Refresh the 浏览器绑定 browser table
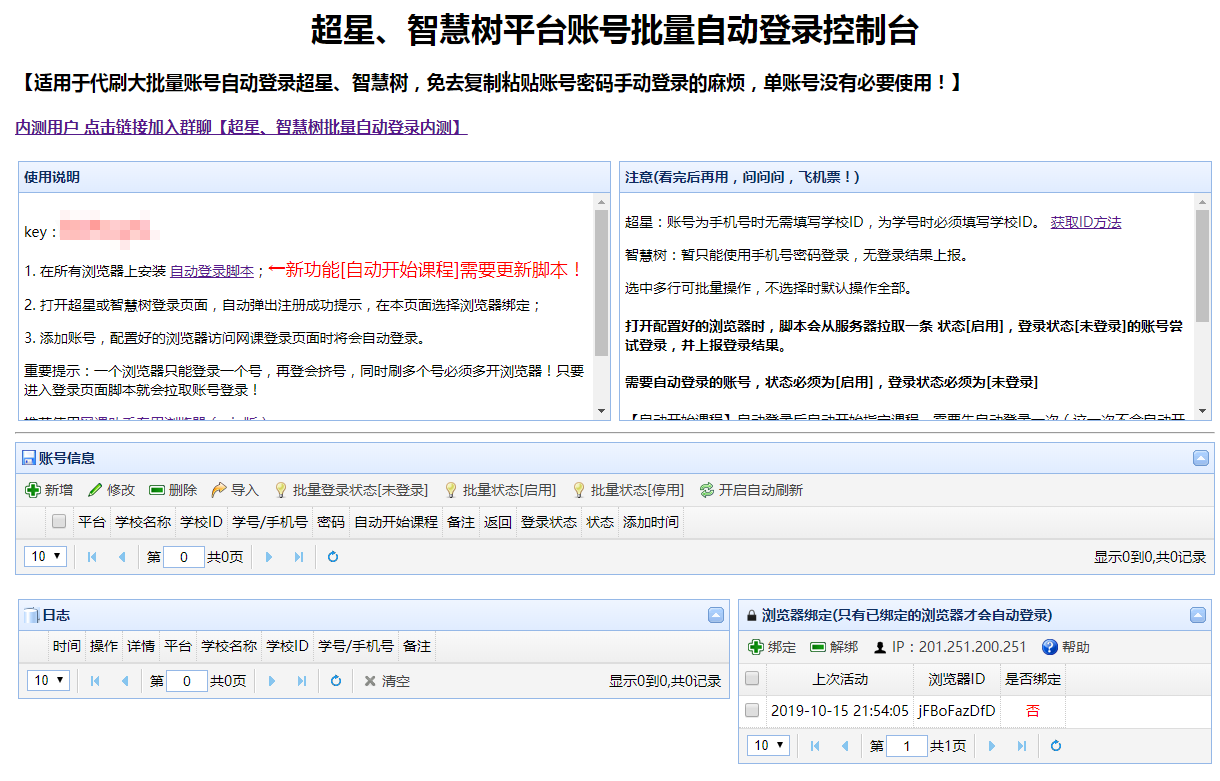This screenshot has height=781, width=1220. [1055, 746]
